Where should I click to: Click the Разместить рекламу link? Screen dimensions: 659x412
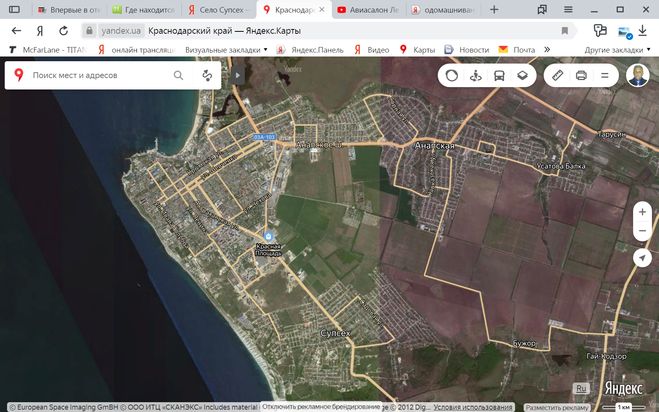[558, 407]
